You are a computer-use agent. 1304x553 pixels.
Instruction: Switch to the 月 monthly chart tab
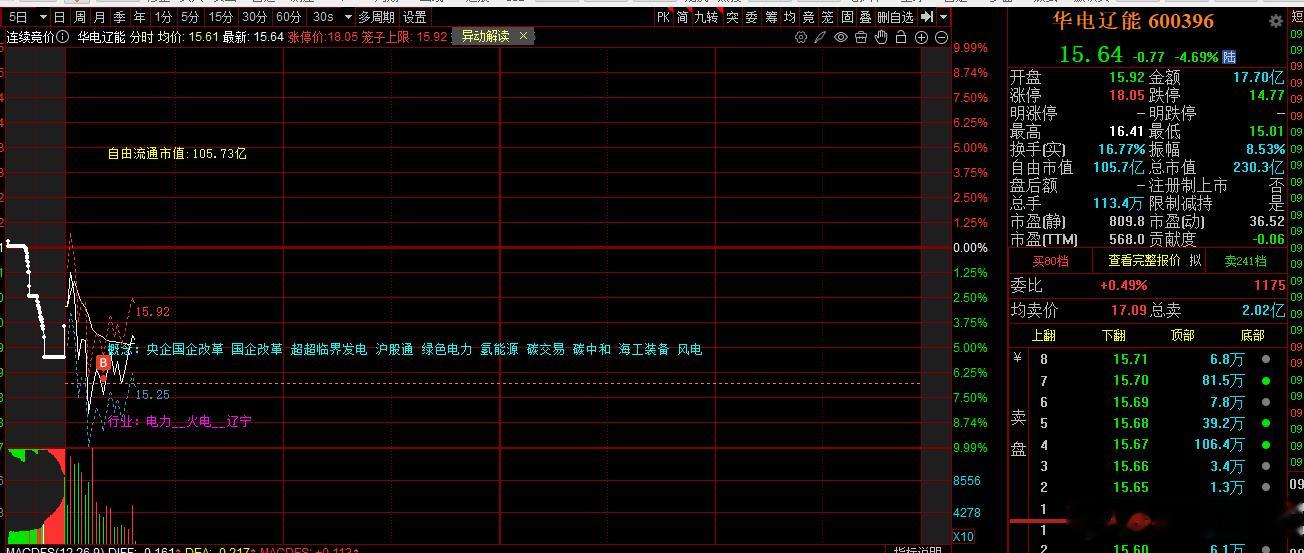coord(100,17)
